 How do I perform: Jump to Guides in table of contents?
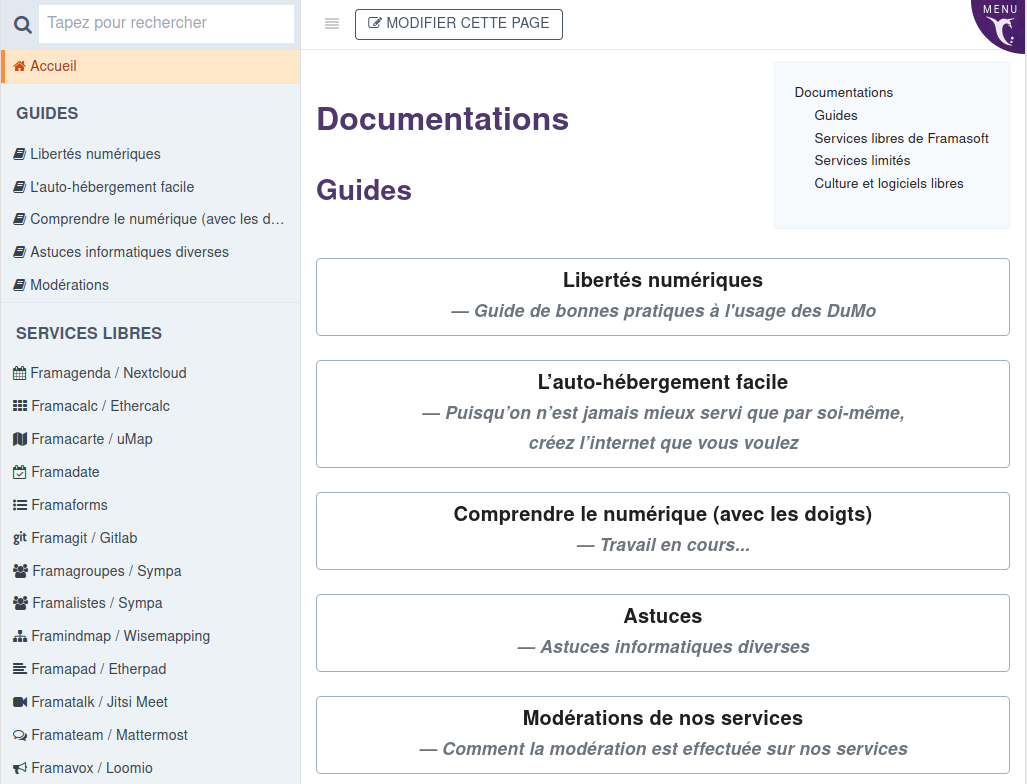[836, 115]
